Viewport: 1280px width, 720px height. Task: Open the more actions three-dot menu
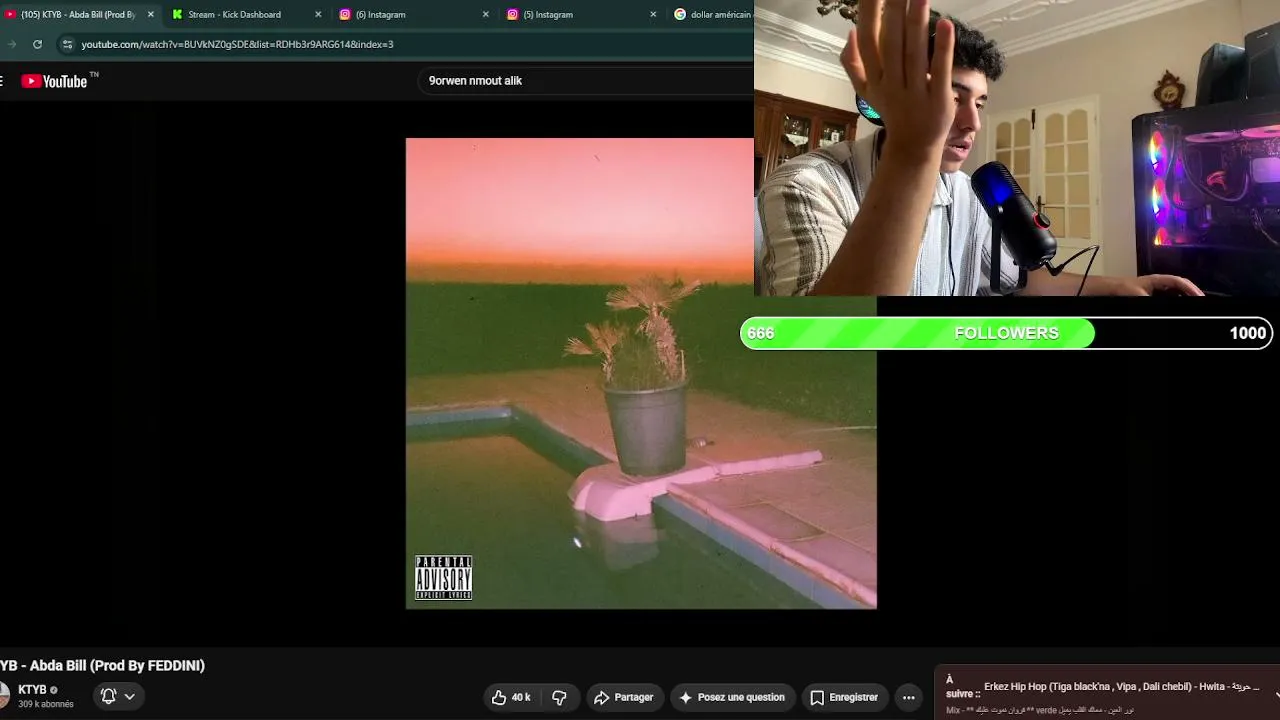pyautogui.click(x=909, y=697)
